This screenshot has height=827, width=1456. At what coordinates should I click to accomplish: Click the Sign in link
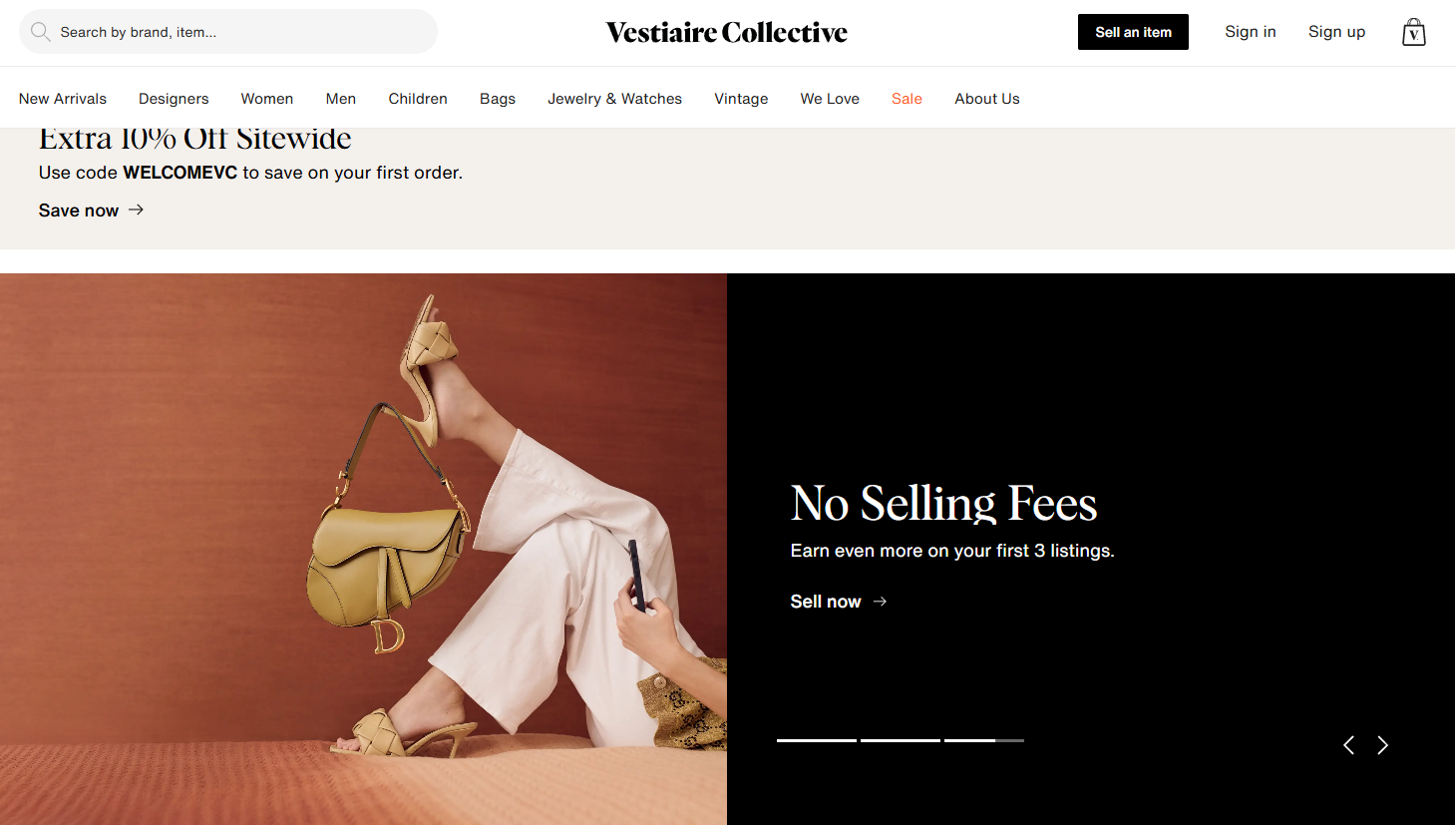[1251, 32]
